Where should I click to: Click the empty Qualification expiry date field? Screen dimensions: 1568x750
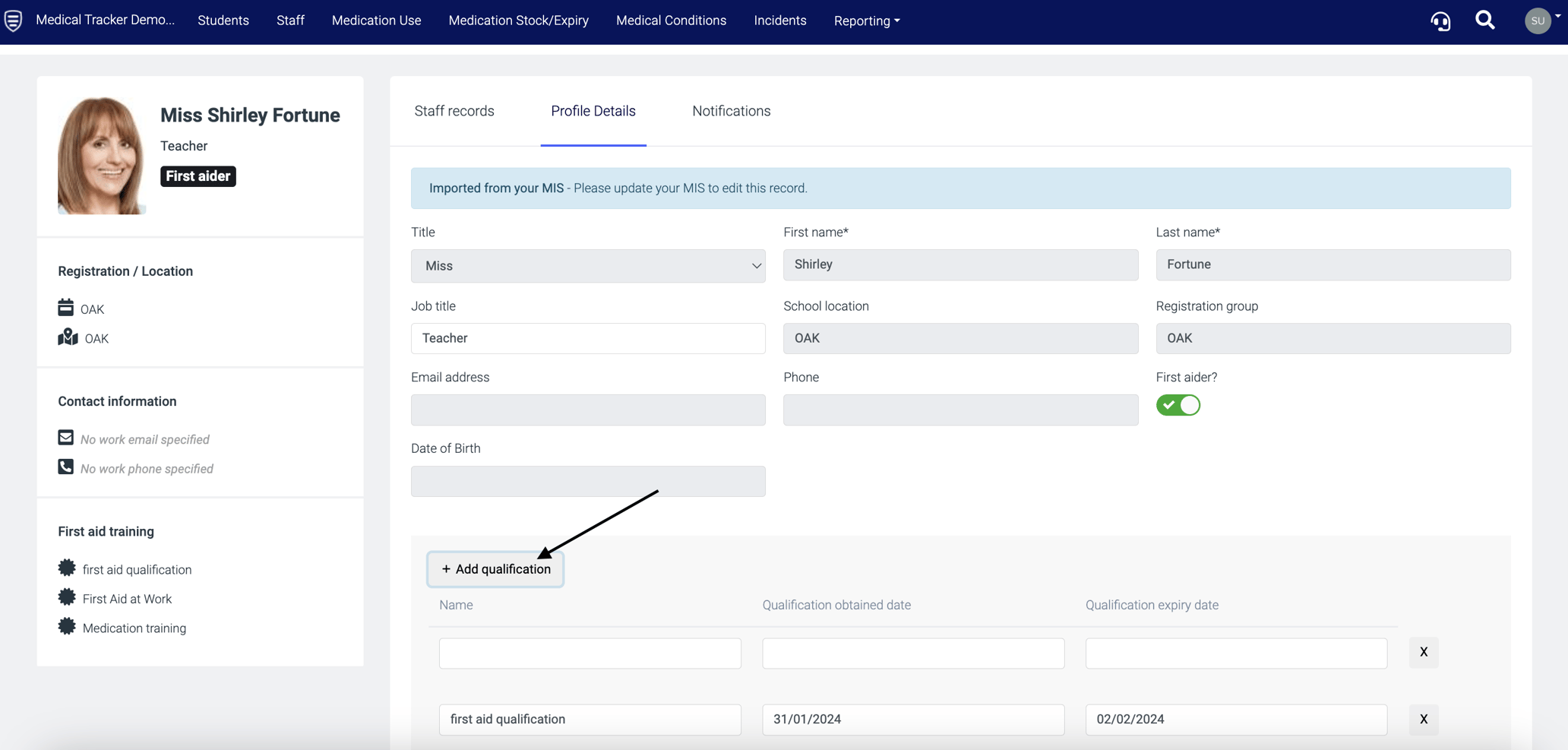coord(1236,653)
